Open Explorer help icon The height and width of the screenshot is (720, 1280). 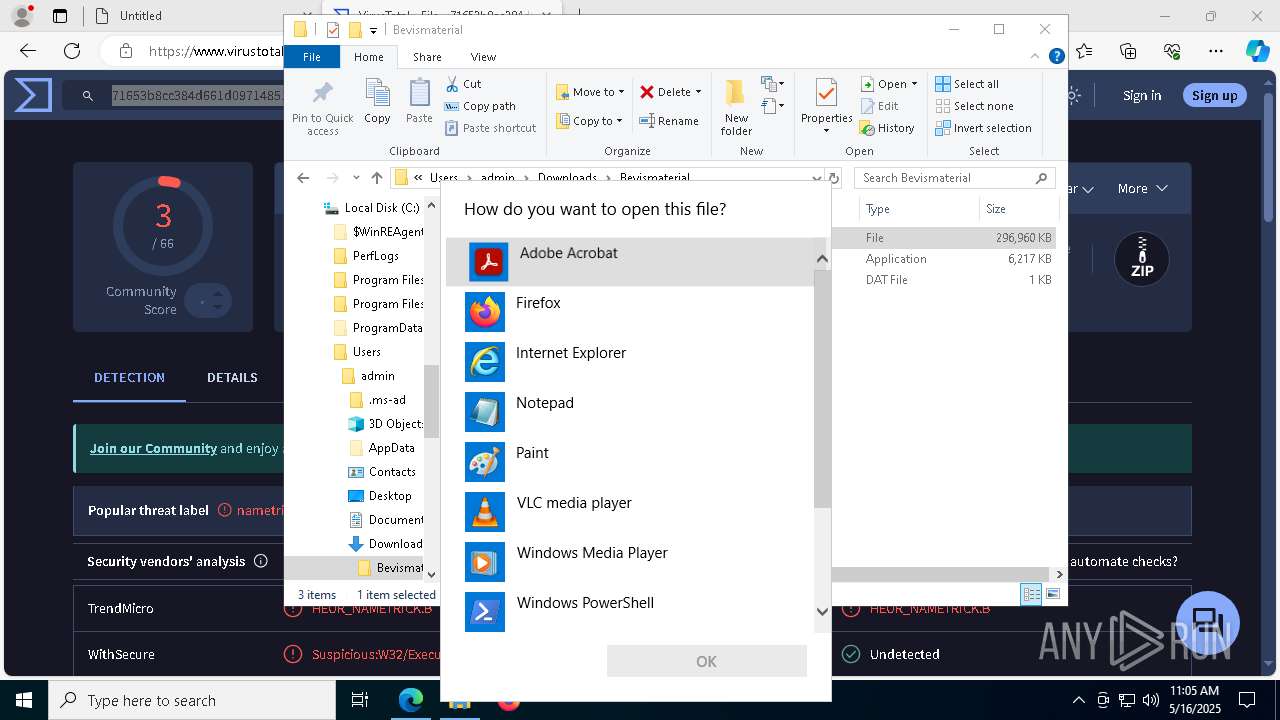pyautogui.click(x=1056, y=57)
